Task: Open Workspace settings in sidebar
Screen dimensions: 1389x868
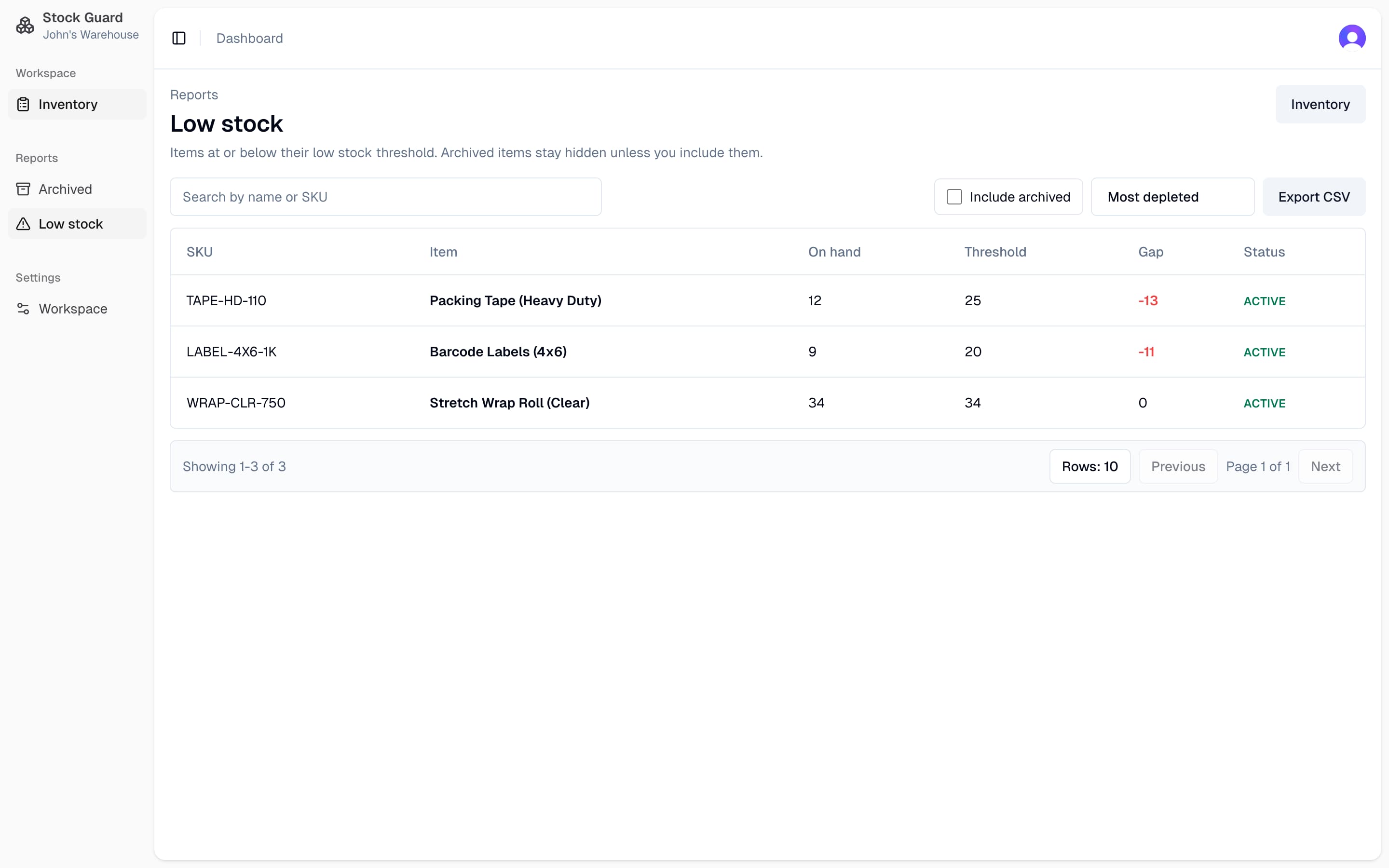Action: click(x=73, y=309)
